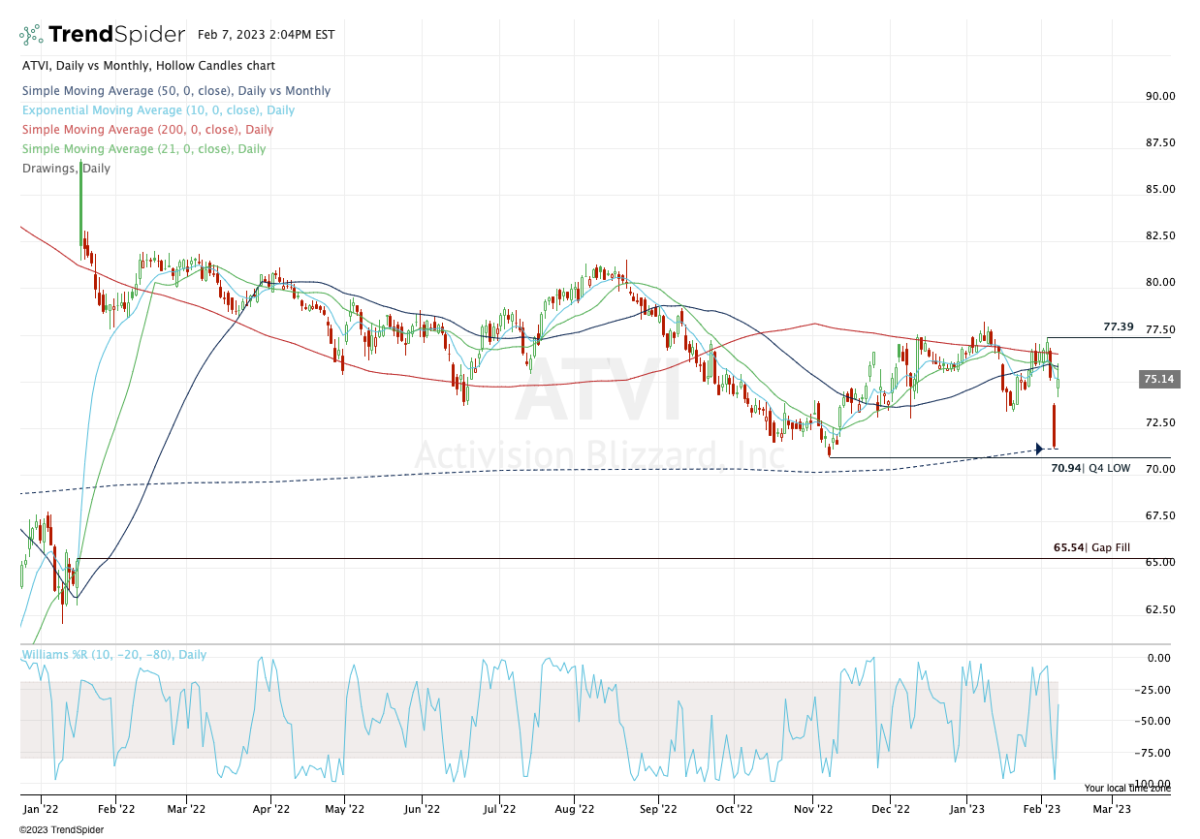The height and width of the screenshot is (839, 1200).
Task: Expand the Drawings, Daily legend entry
Action: coord(65,168)
